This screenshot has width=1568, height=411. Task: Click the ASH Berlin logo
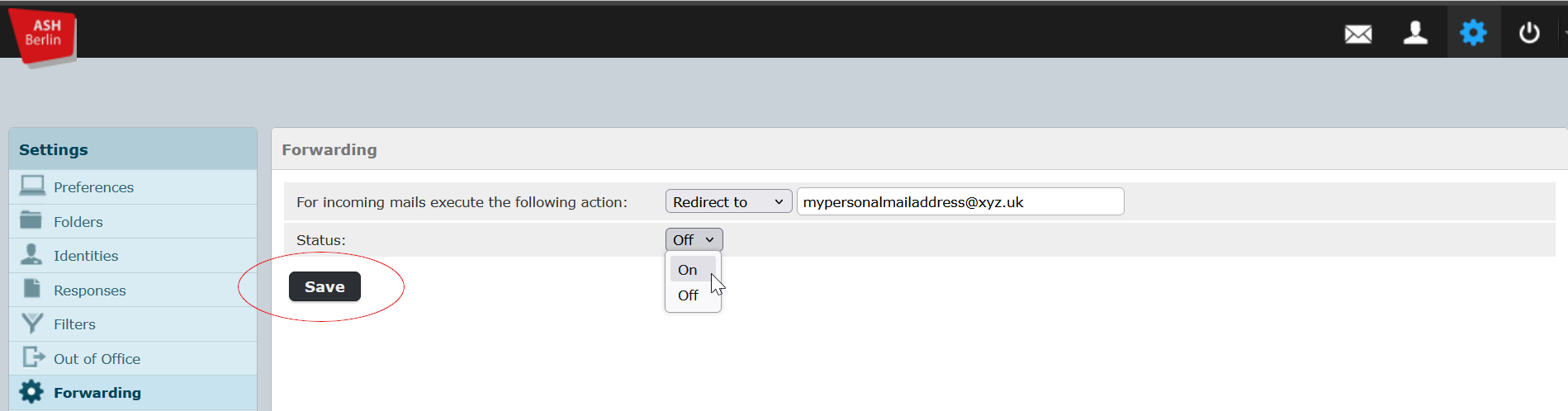[42, 36]
